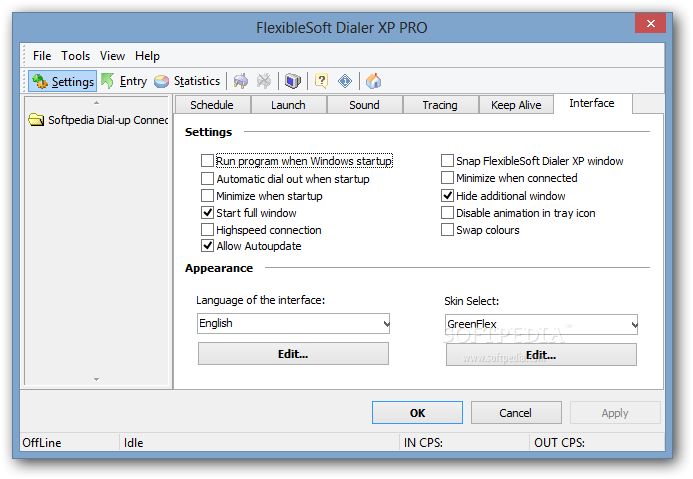The height and width of the screenshot is (479, 693).
Task: Click the Apply button
Action: pos(615,413)
